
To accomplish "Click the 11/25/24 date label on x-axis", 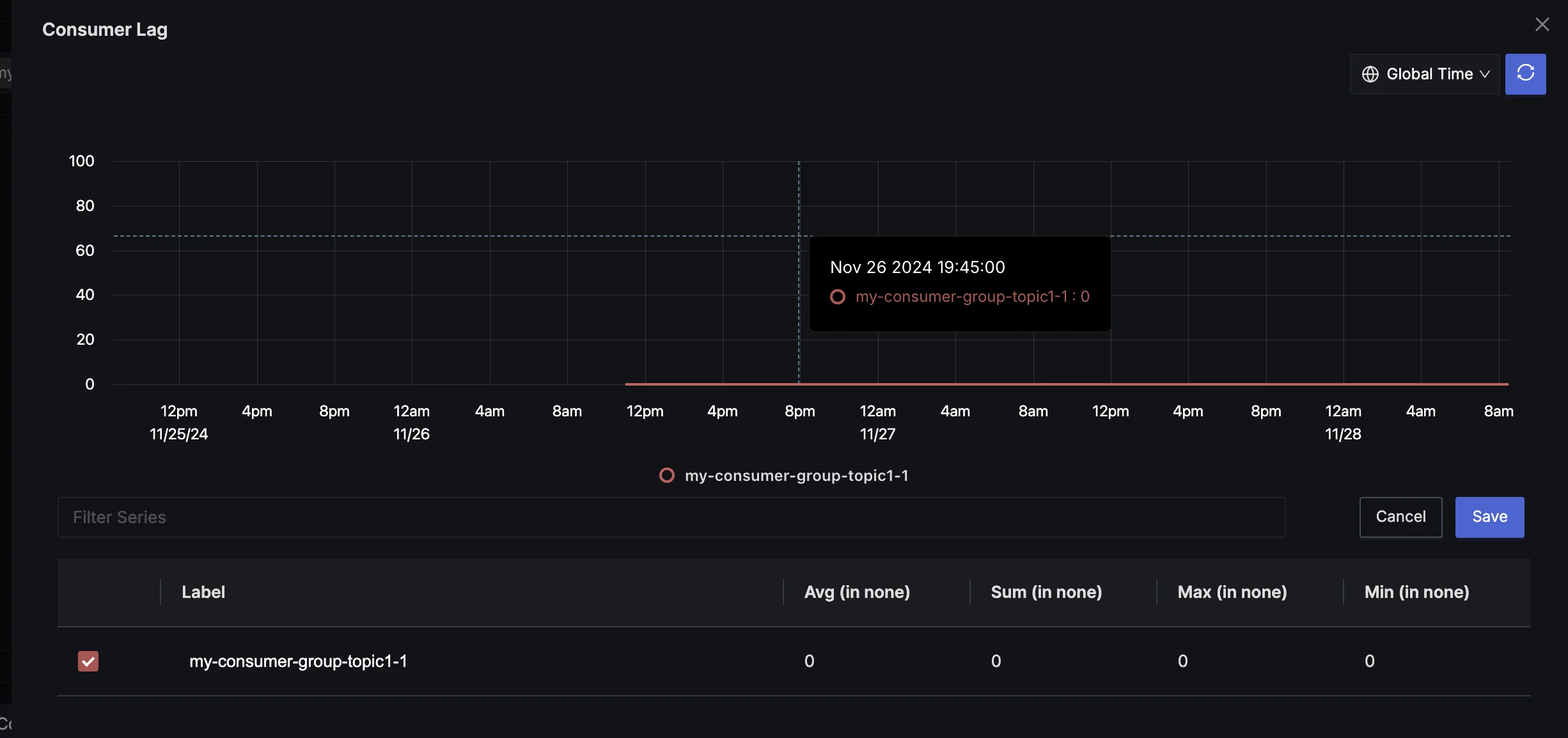I will point(178,434).
